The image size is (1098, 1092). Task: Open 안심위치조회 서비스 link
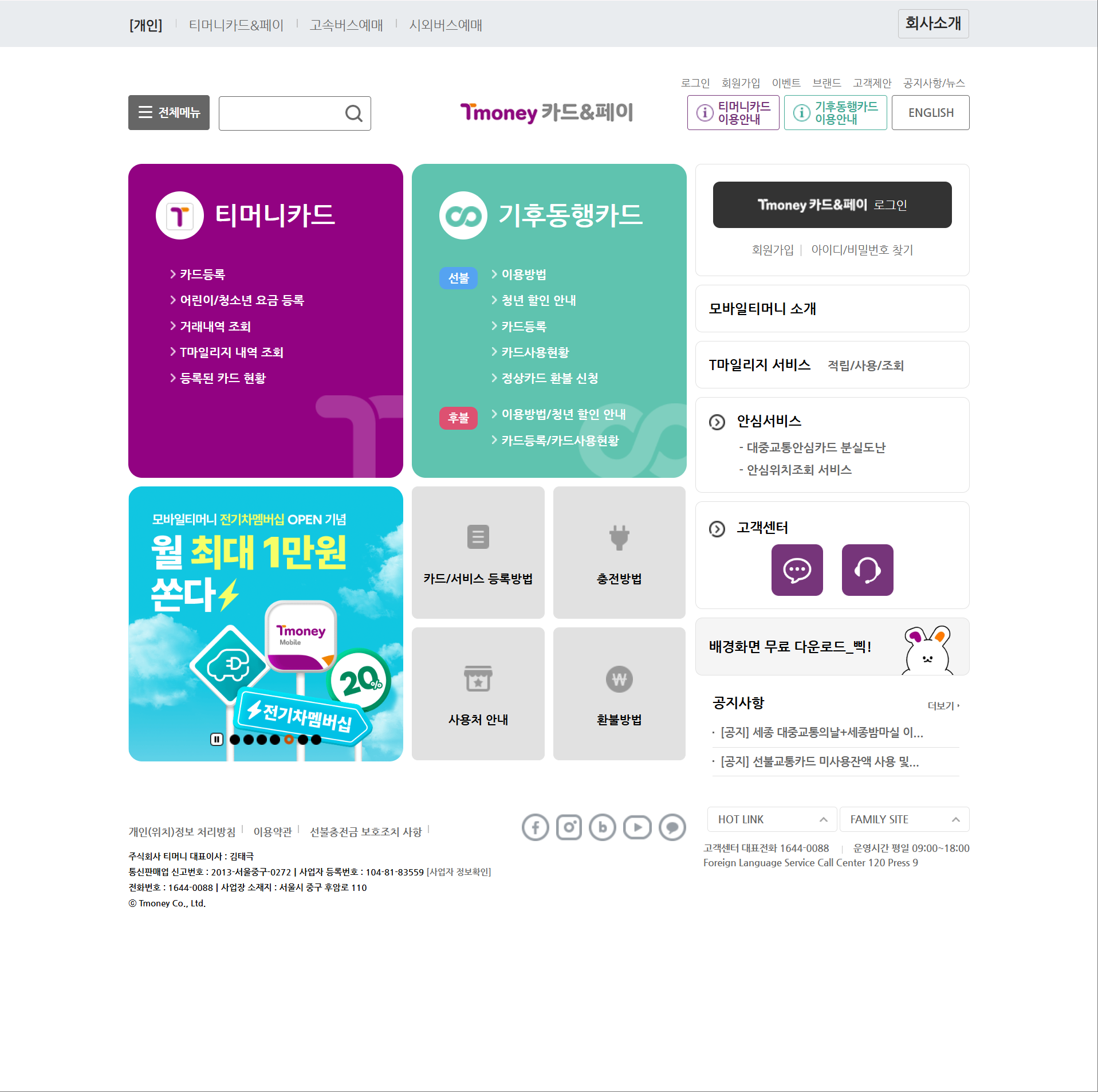(796, 470)
